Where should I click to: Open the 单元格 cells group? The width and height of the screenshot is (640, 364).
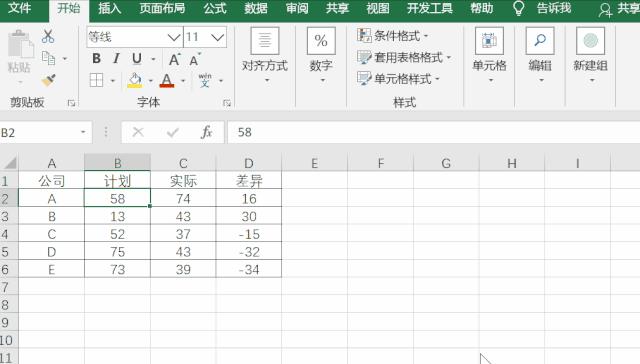click(x=489, y=54)
